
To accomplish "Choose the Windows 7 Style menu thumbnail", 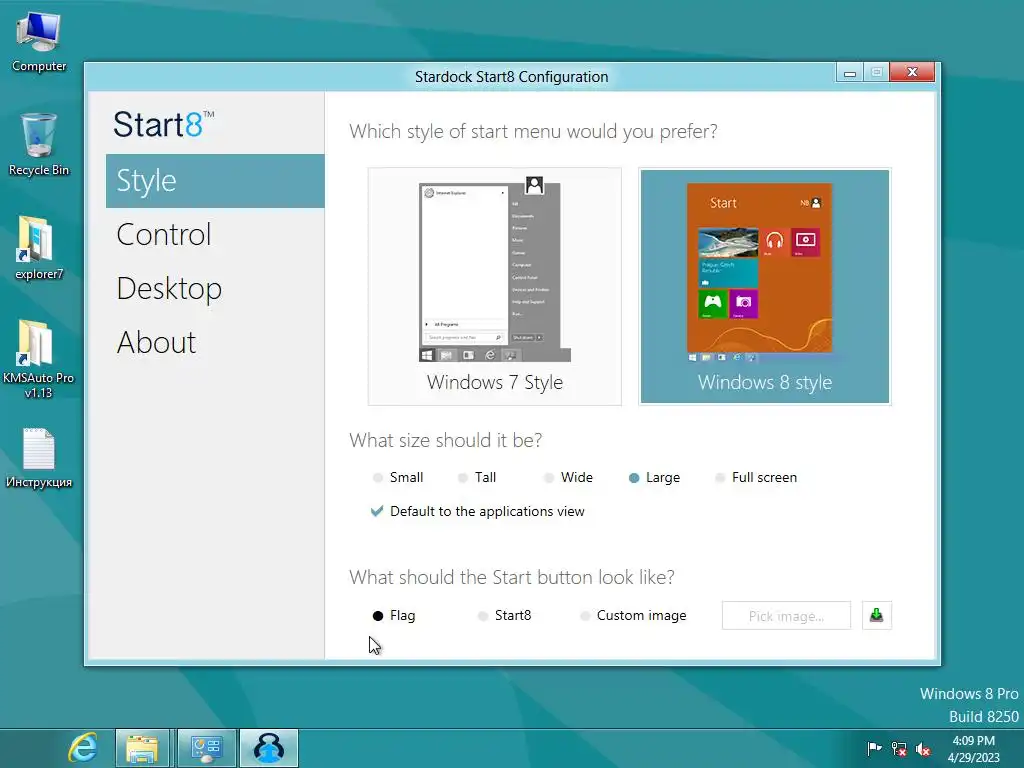I will pos(494,286).
